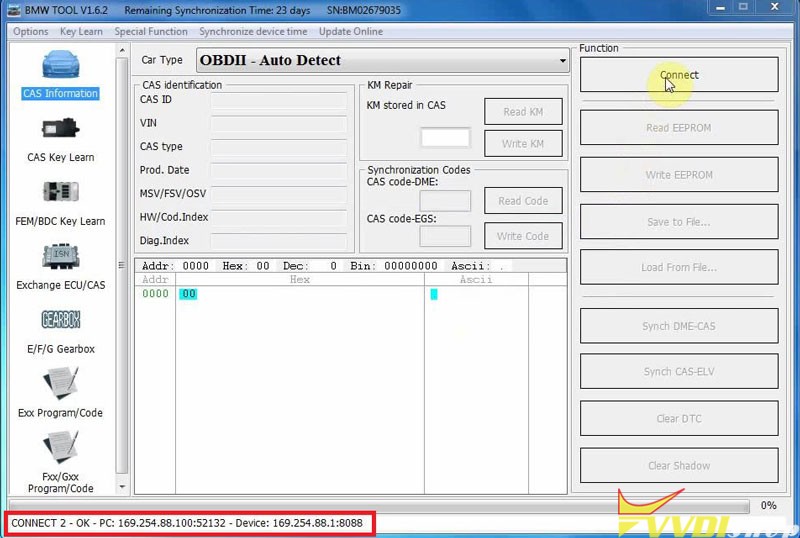Click the Diag.Index field
This screenshot has width=800, height=538.
point(279,240)
